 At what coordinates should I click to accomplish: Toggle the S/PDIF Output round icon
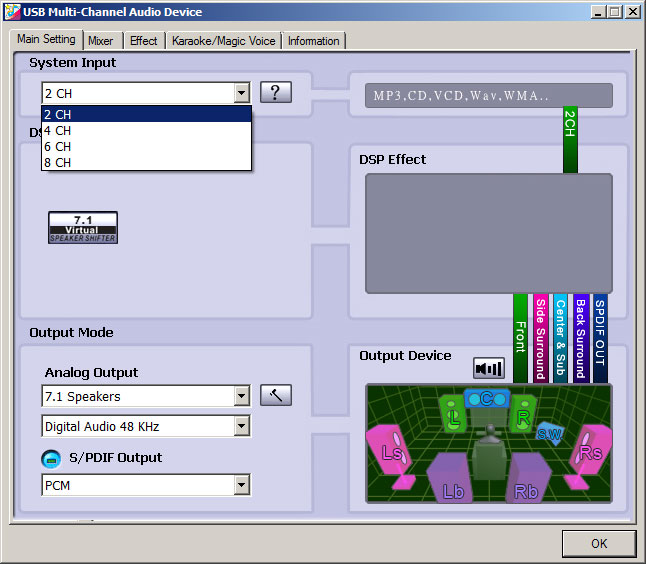pyautogui.click(x=51, y=458)
